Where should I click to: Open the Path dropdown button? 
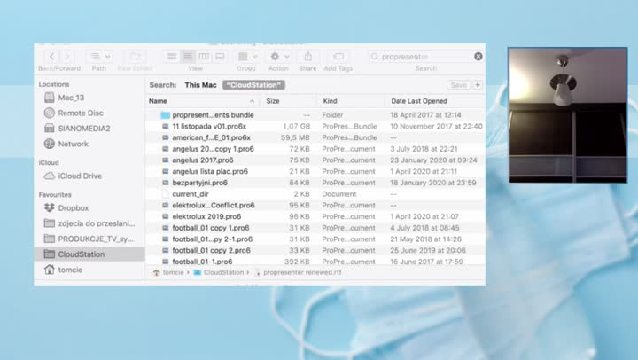pyautogui.click(x=100, y=56)
